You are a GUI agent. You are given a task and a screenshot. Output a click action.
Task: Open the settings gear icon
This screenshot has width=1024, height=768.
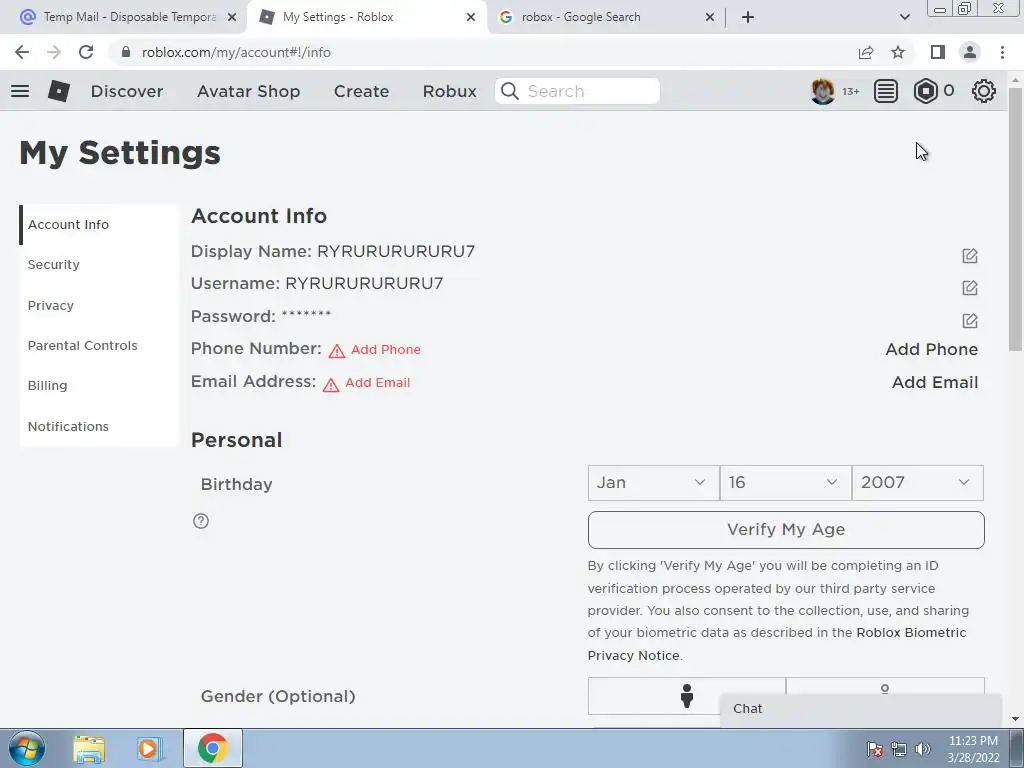pyautogui.click(x=984, y=91)
